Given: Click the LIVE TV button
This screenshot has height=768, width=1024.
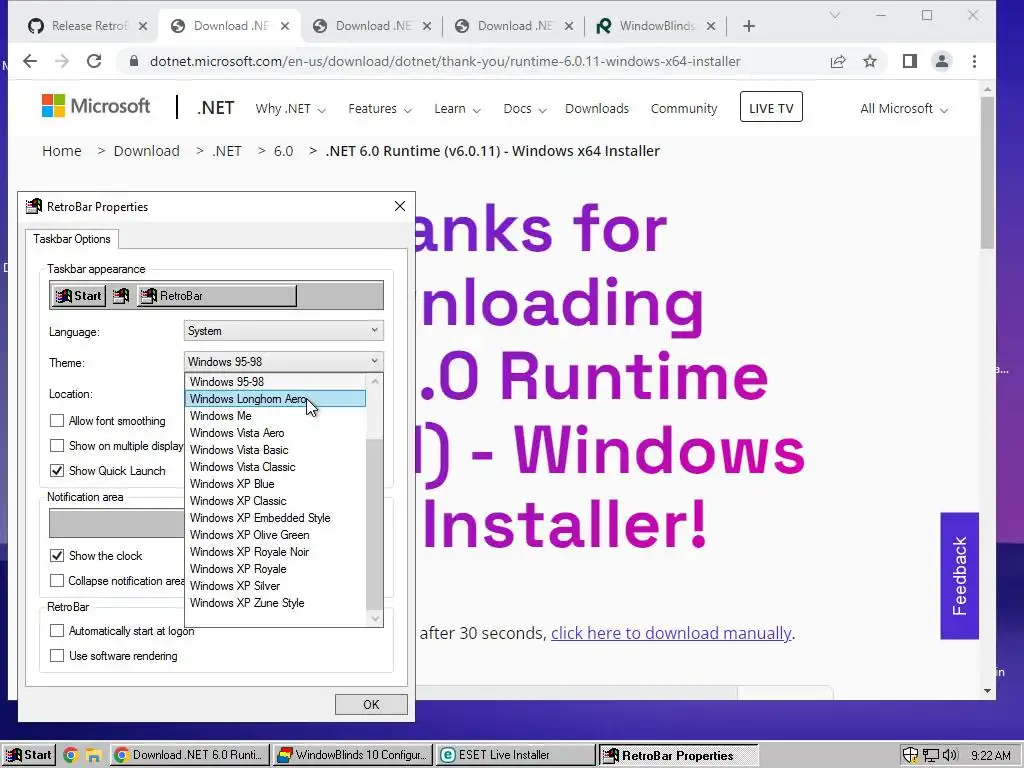Looking at the screenshot, I should pos(771,107).
